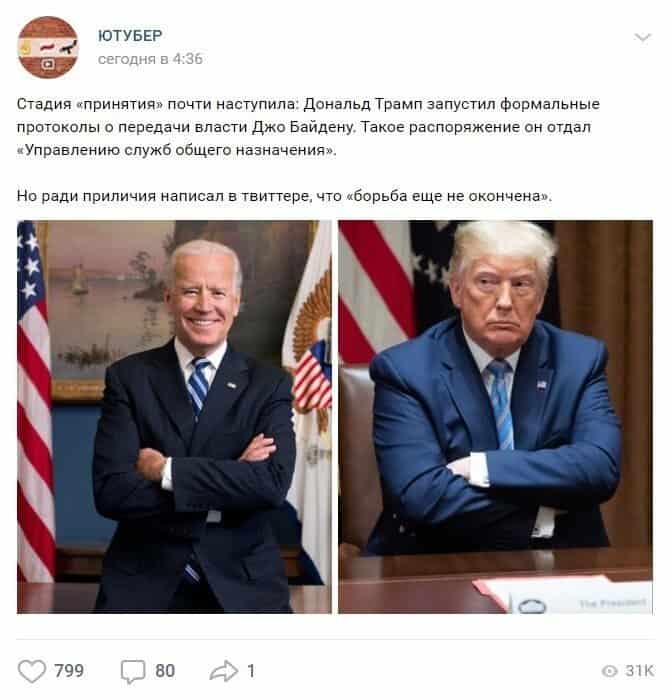Click the 799 likes counter
The width and height of the screenshot is (670, 700).
69,671
